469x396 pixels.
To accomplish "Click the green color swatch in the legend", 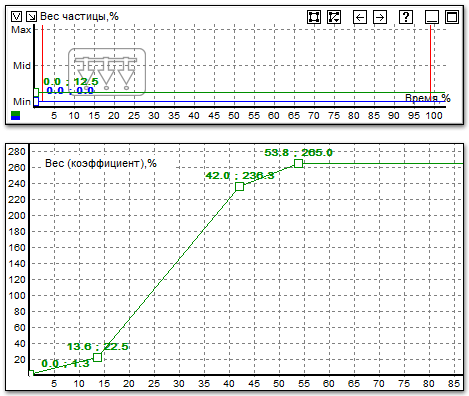I will coord(16,114).
